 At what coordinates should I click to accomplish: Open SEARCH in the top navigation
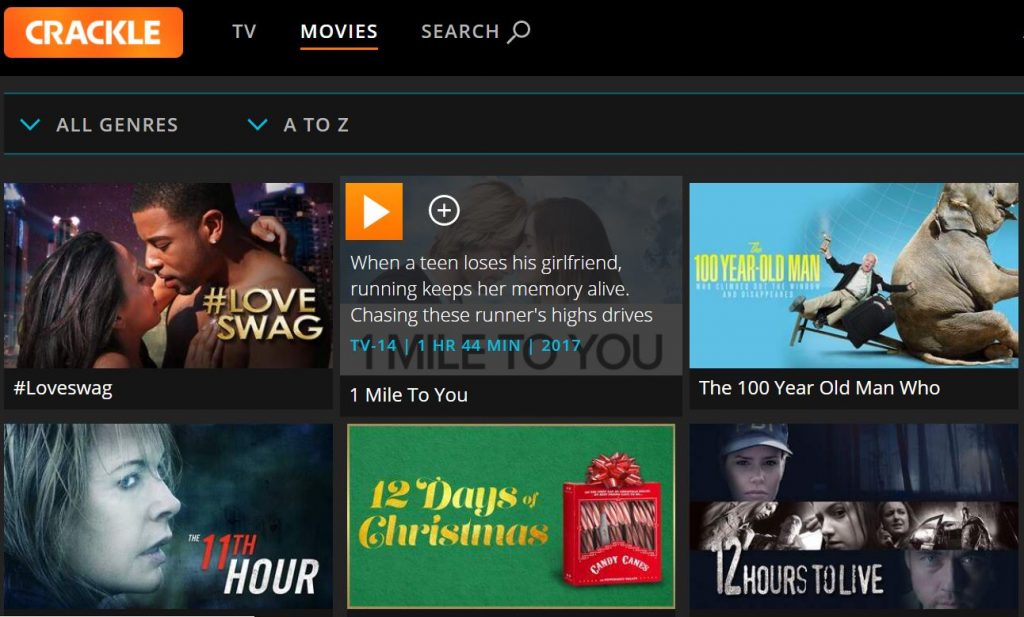[x=476, y=31]
